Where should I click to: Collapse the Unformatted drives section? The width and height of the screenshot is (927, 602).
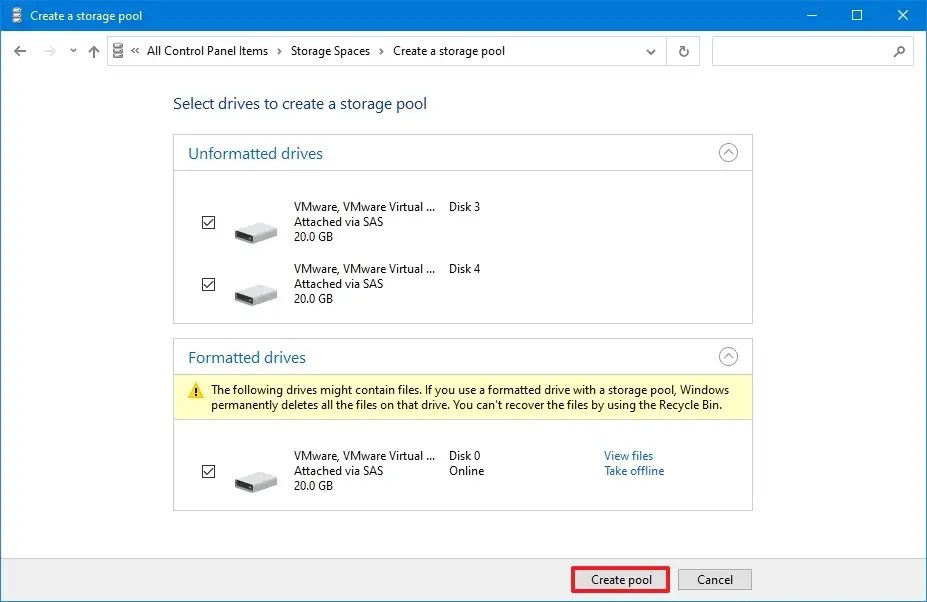(x=729, y=152)
